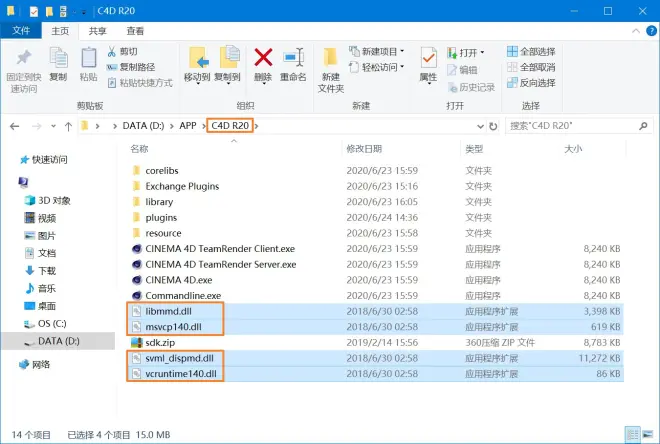Image resolution: width=660 pixels, height=444 pixels.
Task: Click the Up one level arrow
Action: 68,126
